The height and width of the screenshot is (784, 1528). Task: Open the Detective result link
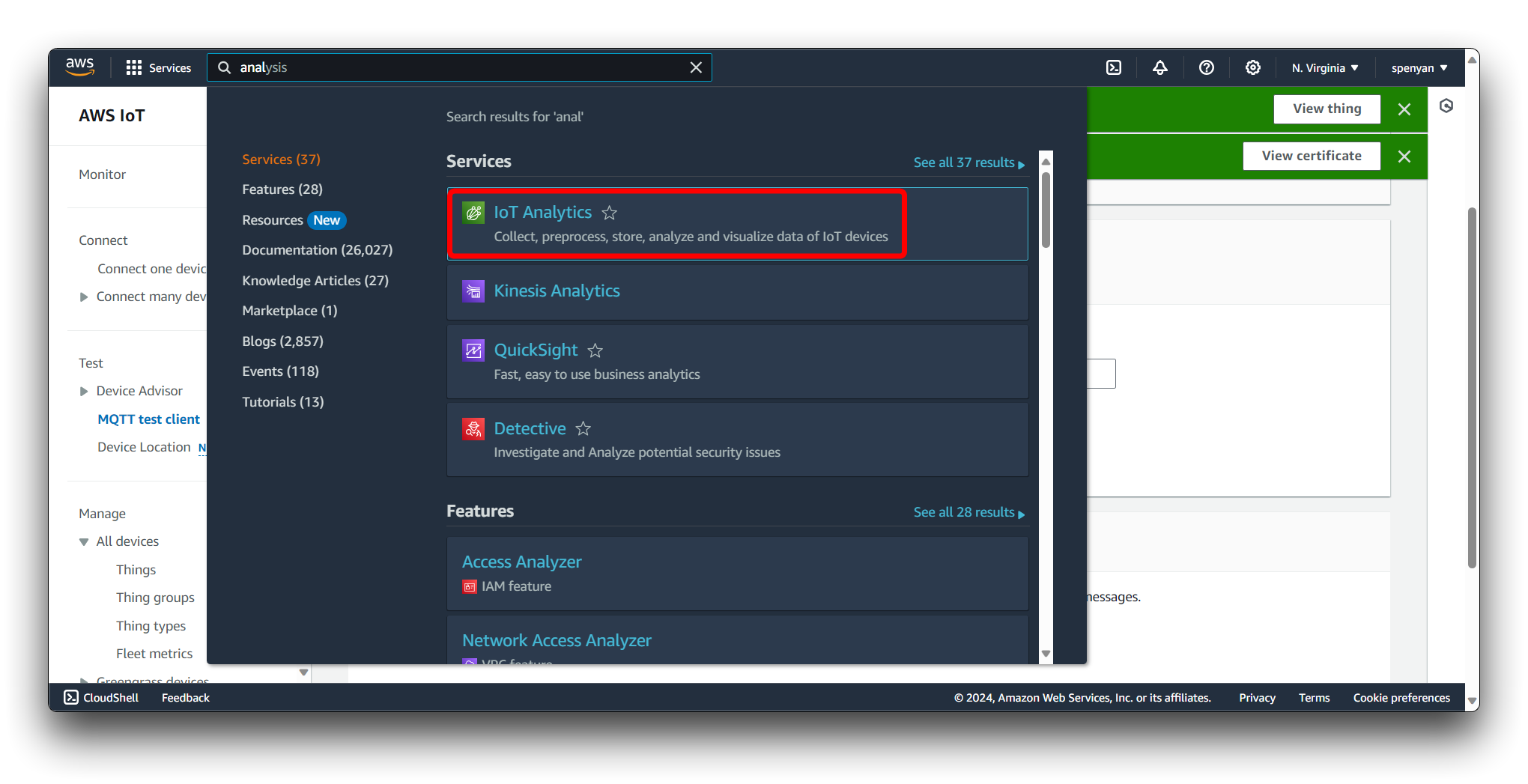[x=530, y=428]
